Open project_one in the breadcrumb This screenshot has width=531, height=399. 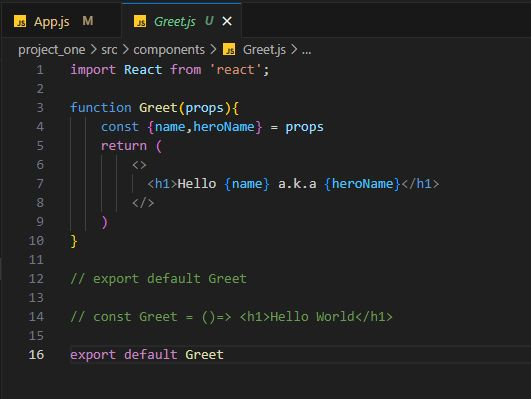(51, 50)
